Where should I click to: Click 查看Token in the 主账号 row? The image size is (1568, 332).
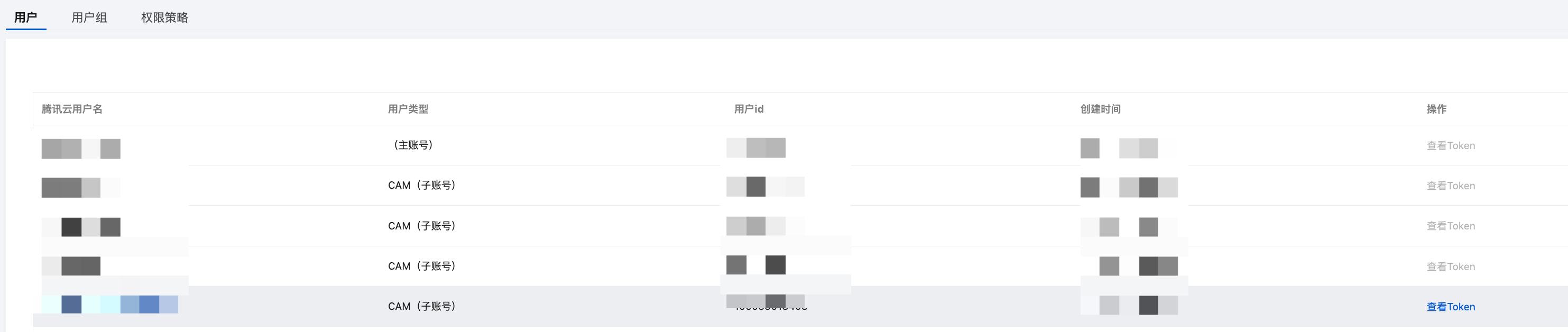[1450, 145]
